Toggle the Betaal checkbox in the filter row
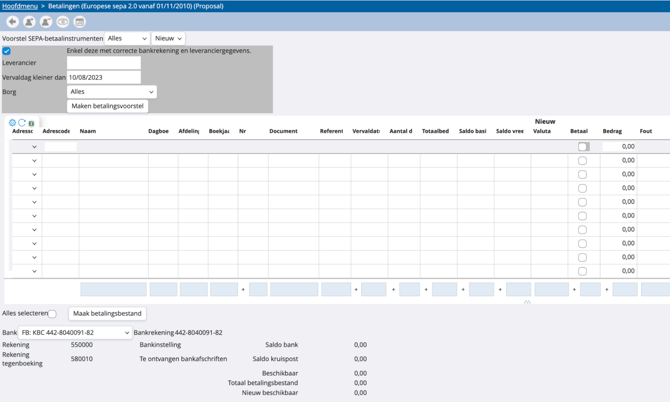Screen dimensions: 670x402 [583, 147]
